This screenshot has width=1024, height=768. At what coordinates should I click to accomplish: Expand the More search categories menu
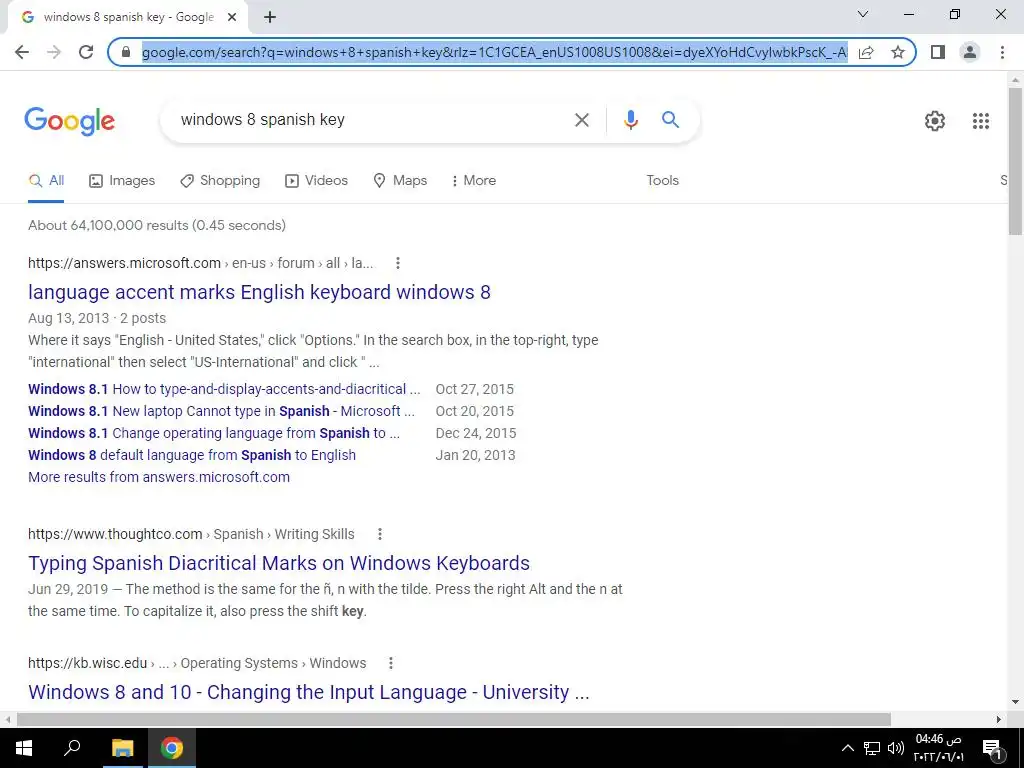coord(474,181)
